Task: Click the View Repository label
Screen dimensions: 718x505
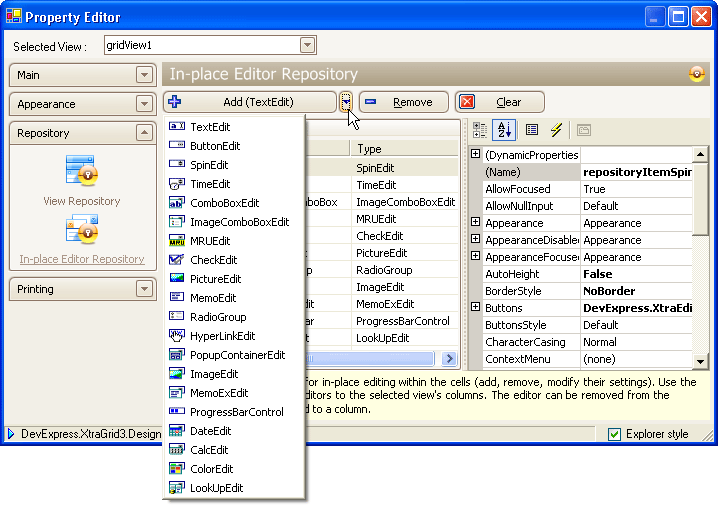Action: (x=82, y=201)
